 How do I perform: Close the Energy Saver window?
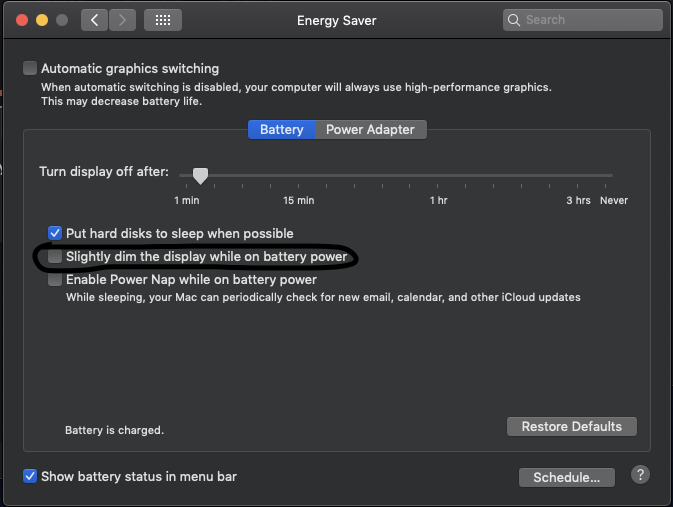22,20
